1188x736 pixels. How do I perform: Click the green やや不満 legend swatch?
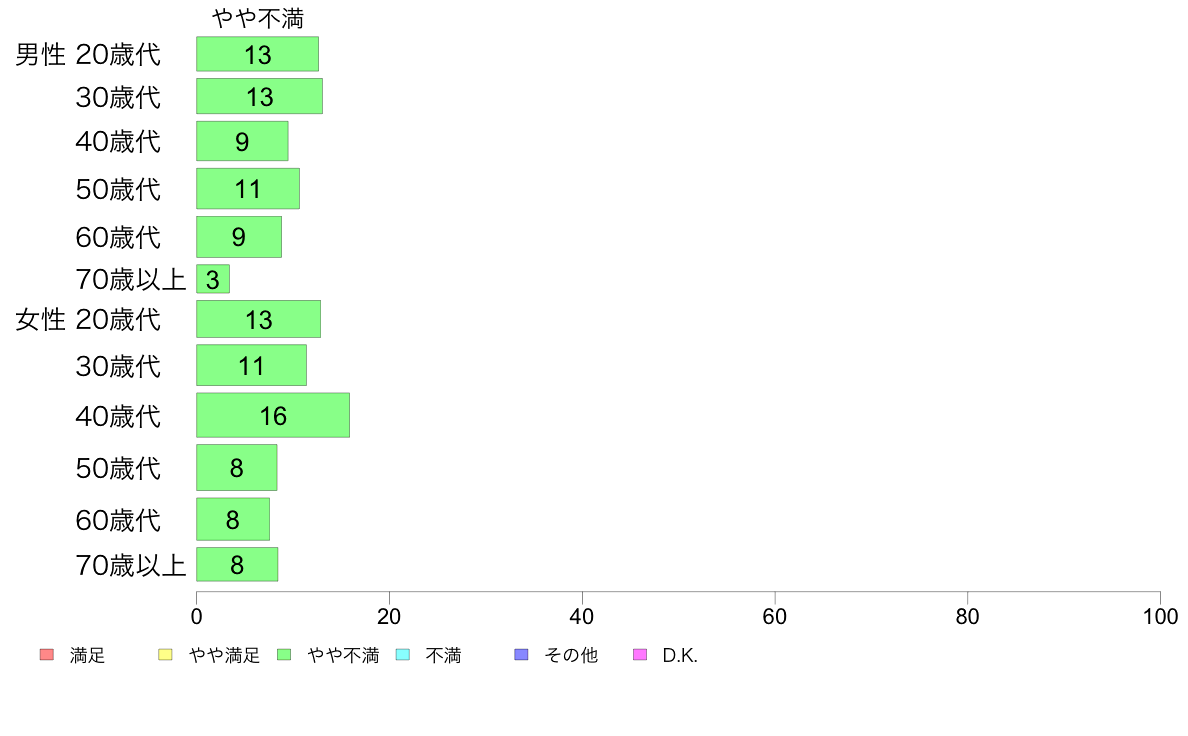coord(284,655)
